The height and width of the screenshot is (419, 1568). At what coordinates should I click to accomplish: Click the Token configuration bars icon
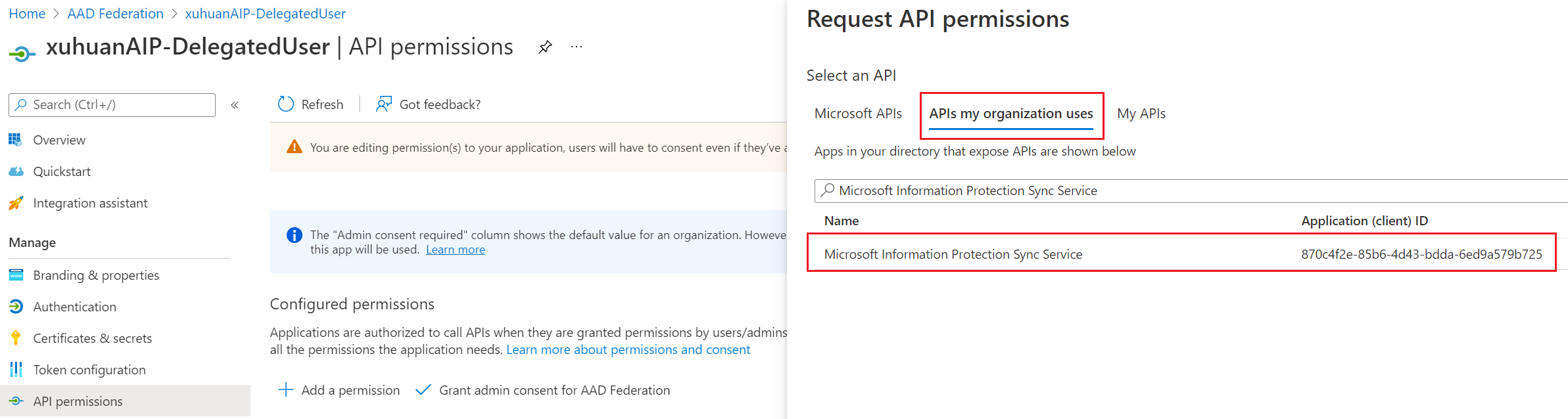pos(16,370)
